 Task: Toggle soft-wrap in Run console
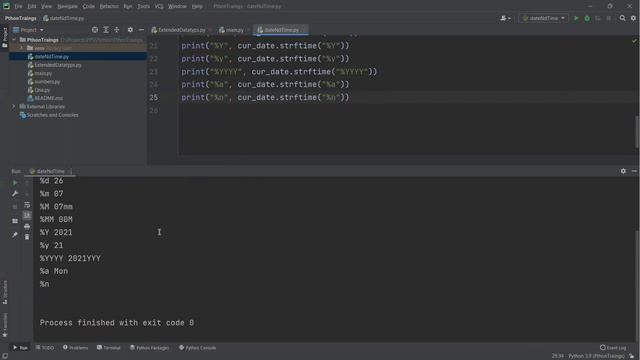pyautogui.click(x=27, y=204)
